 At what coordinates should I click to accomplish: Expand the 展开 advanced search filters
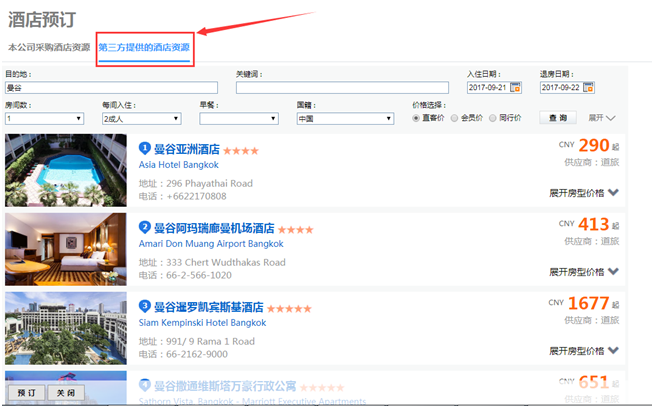[602, 117]
